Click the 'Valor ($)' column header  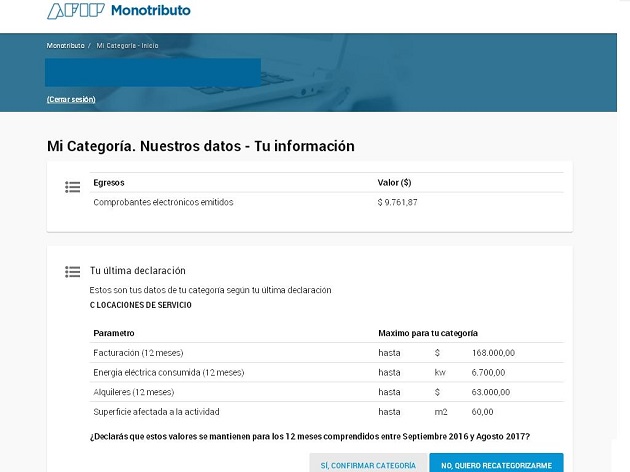click(x=394, y=182)
